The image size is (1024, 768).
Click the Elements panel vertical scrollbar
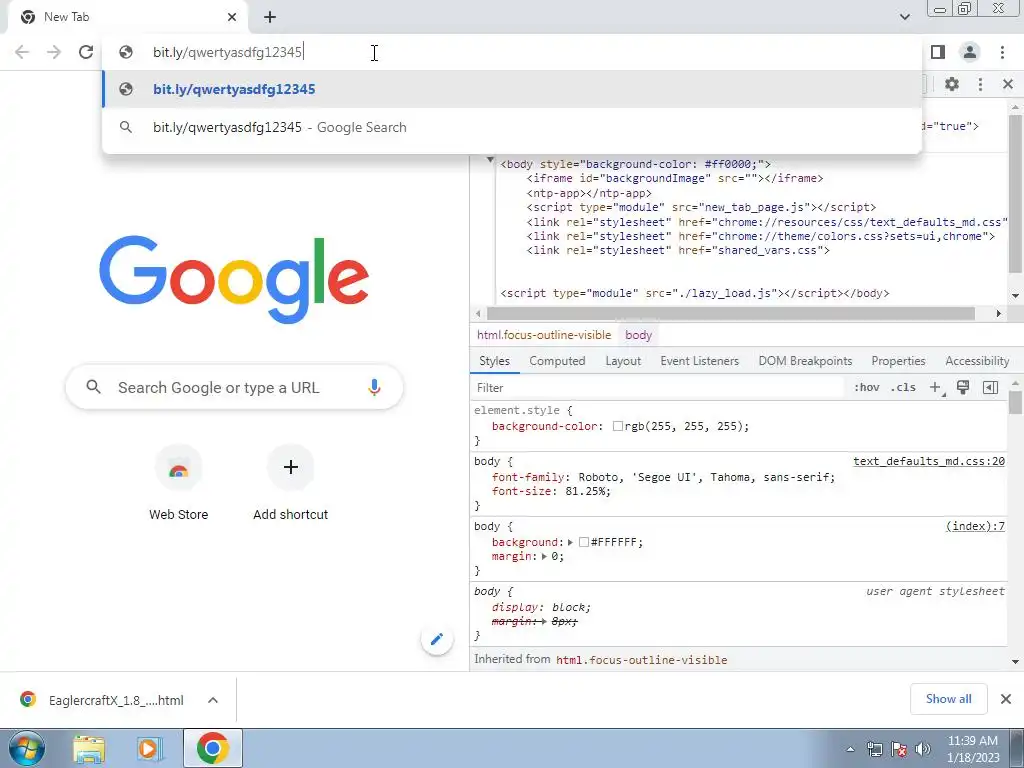pyautogui.click(x=1015, y=195)
